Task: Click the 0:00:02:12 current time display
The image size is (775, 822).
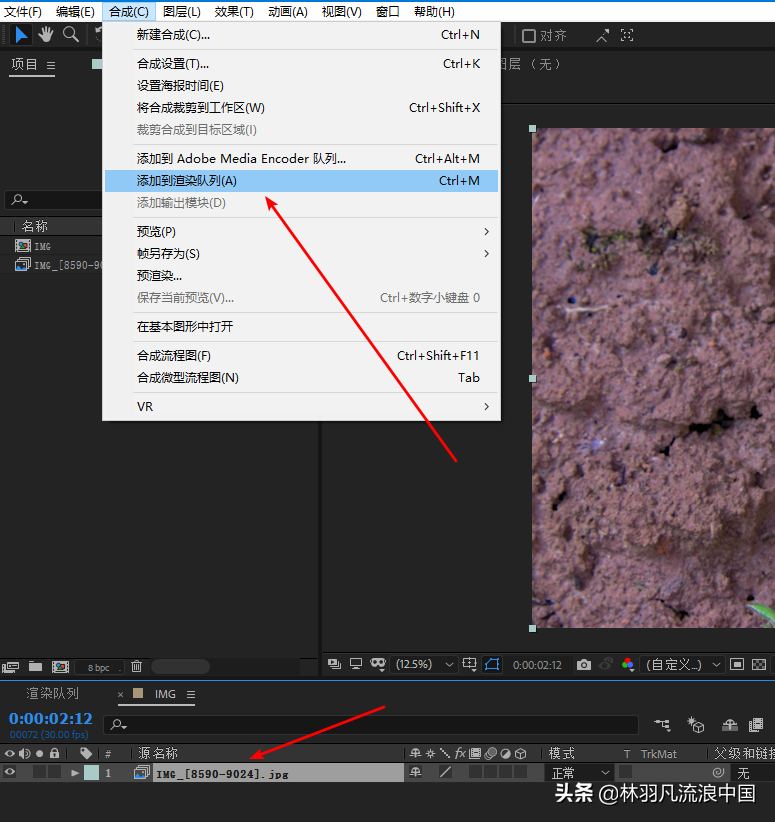Action: coord(50,718)
